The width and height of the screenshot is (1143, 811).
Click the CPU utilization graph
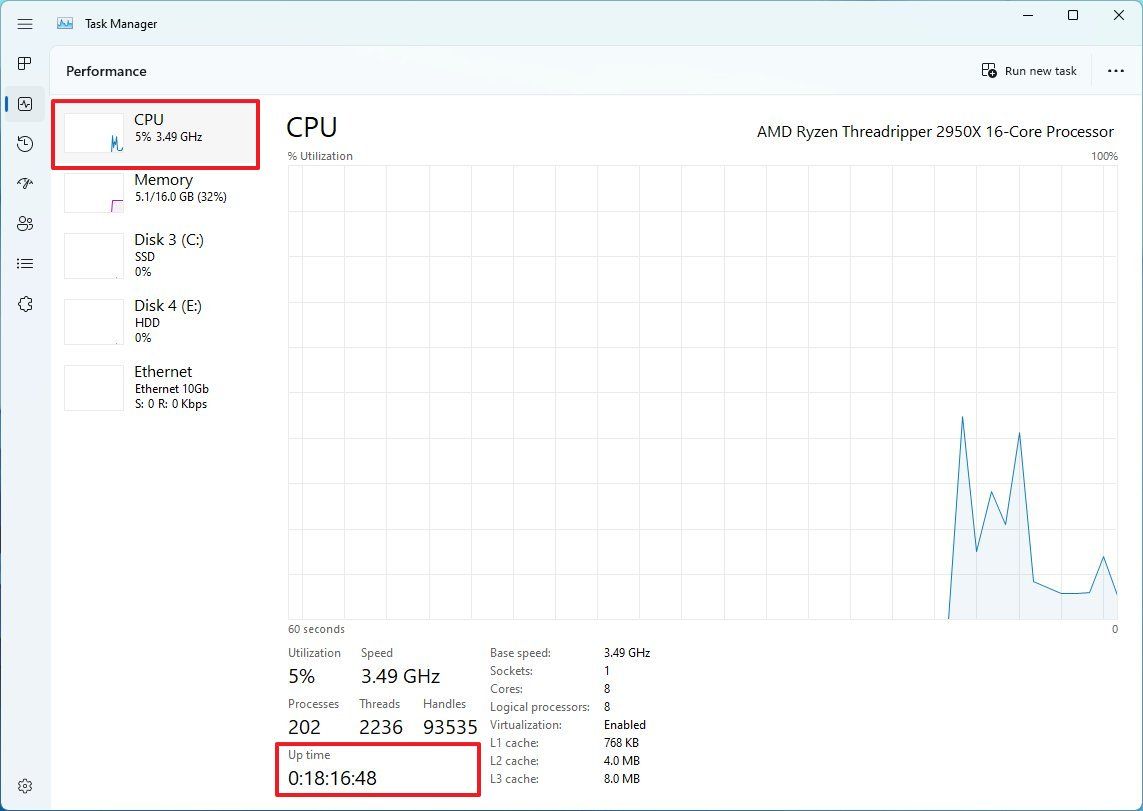point(703,392)
